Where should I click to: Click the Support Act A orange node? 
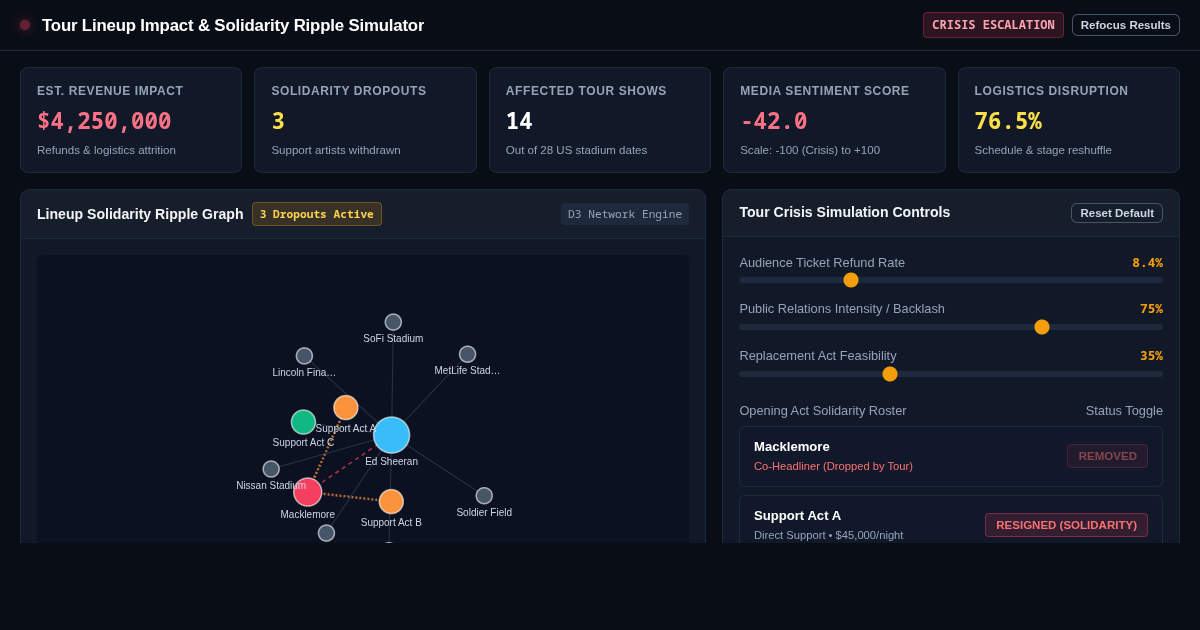346,408
